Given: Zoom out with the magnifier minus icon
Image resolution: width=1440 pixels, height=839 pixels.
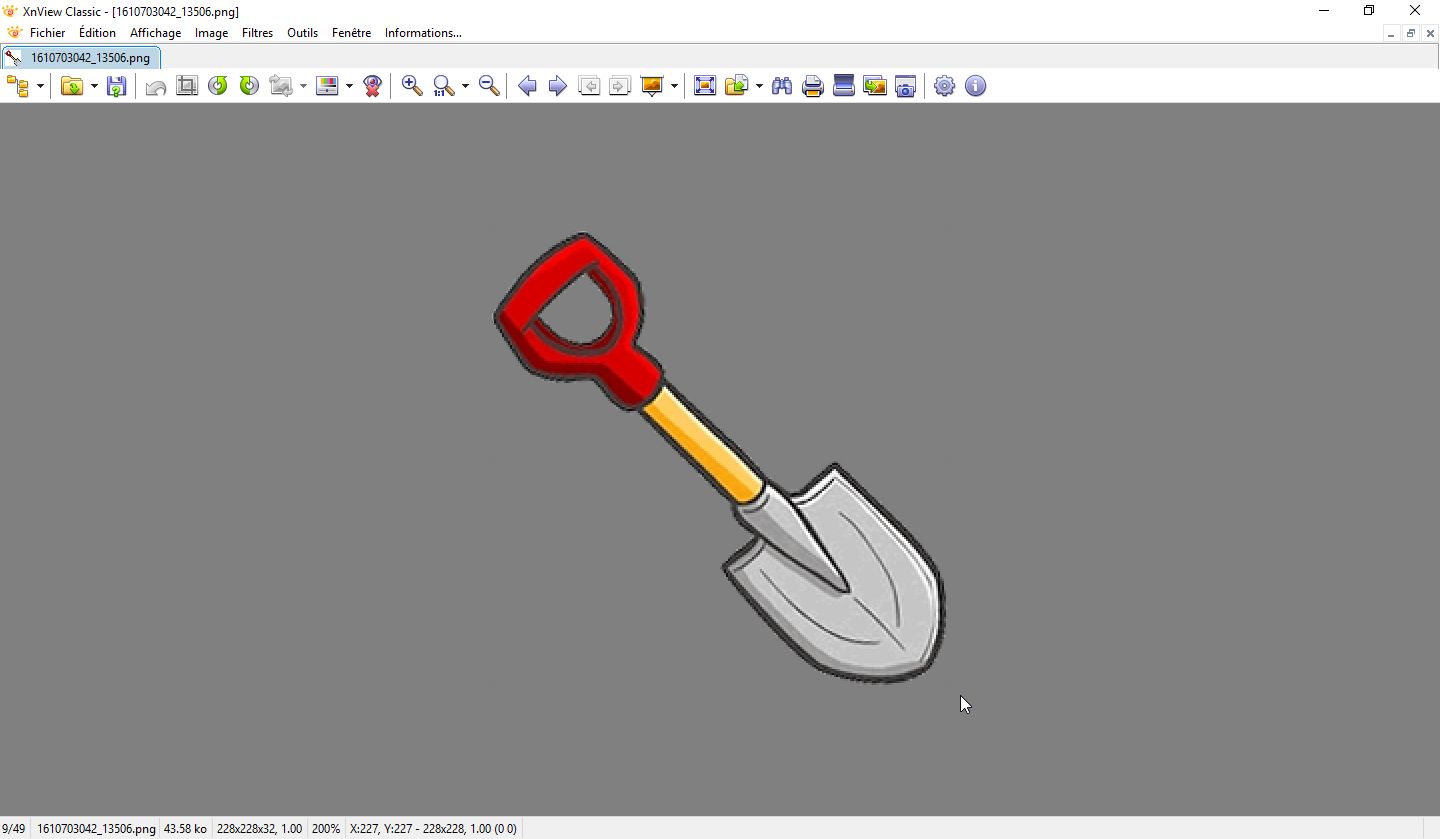Looking at the screenshot, I should point(489,86).
